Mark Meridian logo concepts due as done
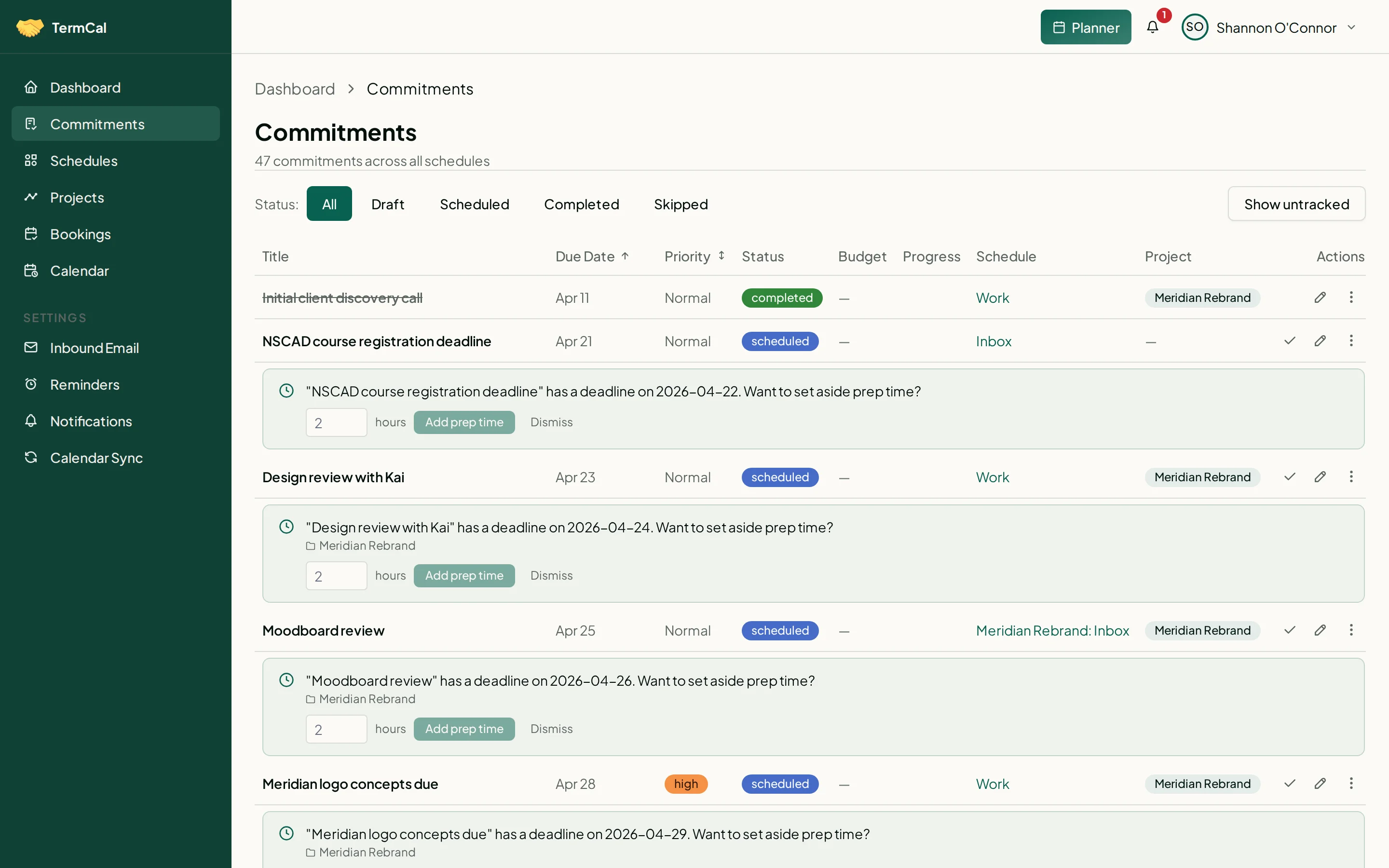Viewport: 1389px width, 868px height. (1289, 783)
